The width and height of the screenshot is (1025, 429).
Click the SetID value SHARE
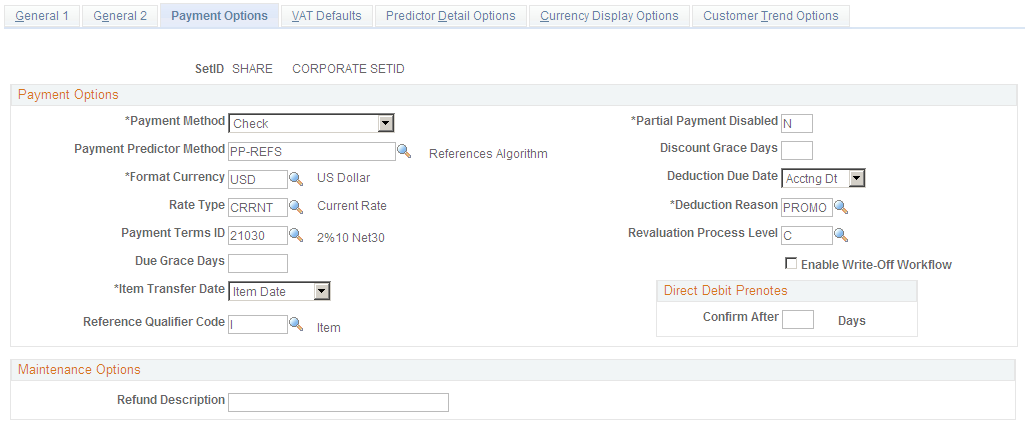pyautogui.click(x=252, y=69)
